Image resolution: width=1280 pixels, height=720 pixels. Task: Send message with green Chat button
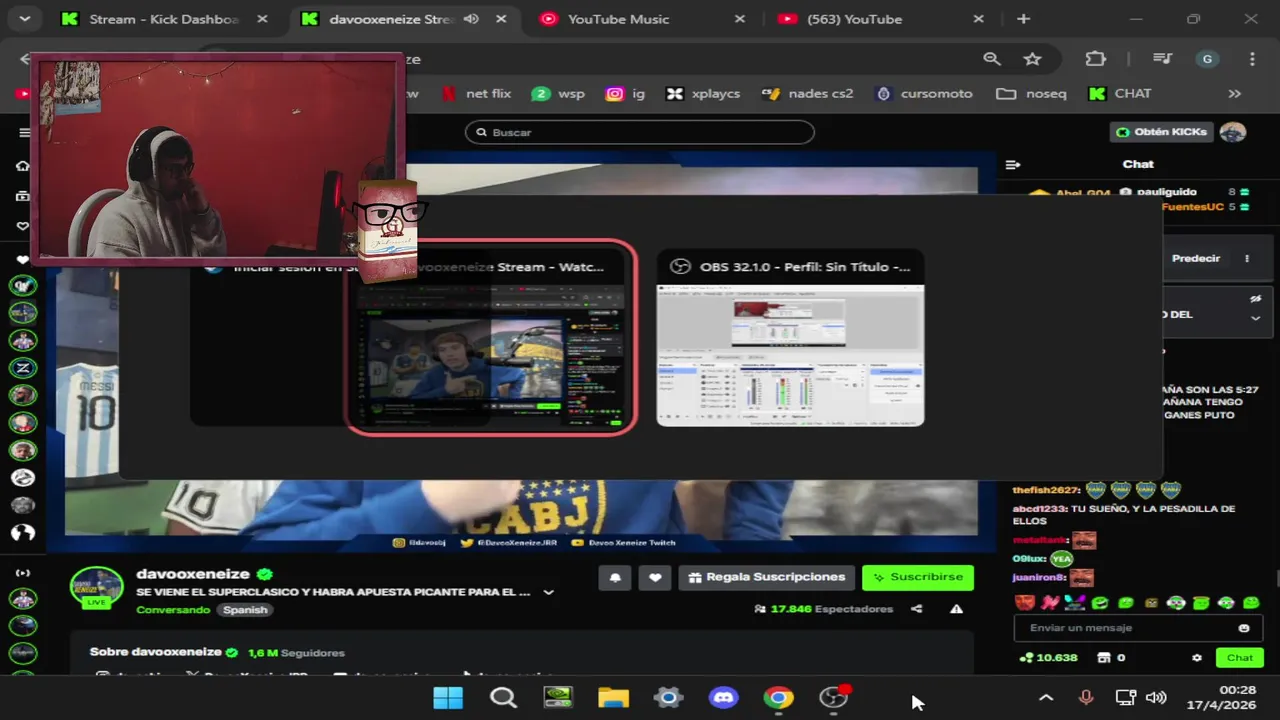coord(1239,658)
